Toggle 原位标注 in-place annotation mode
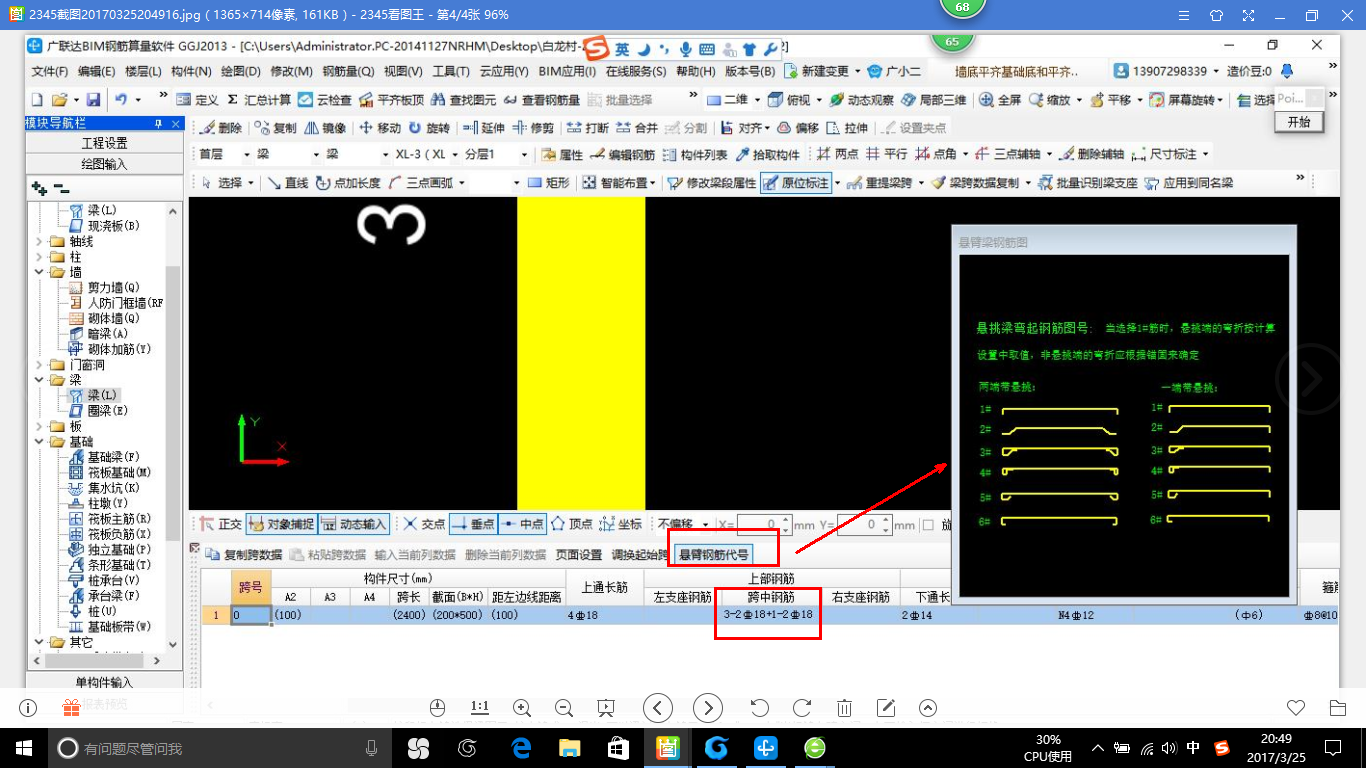This screenshot has height=768, width=1366. pyautogui.click(x=796, y=183)
